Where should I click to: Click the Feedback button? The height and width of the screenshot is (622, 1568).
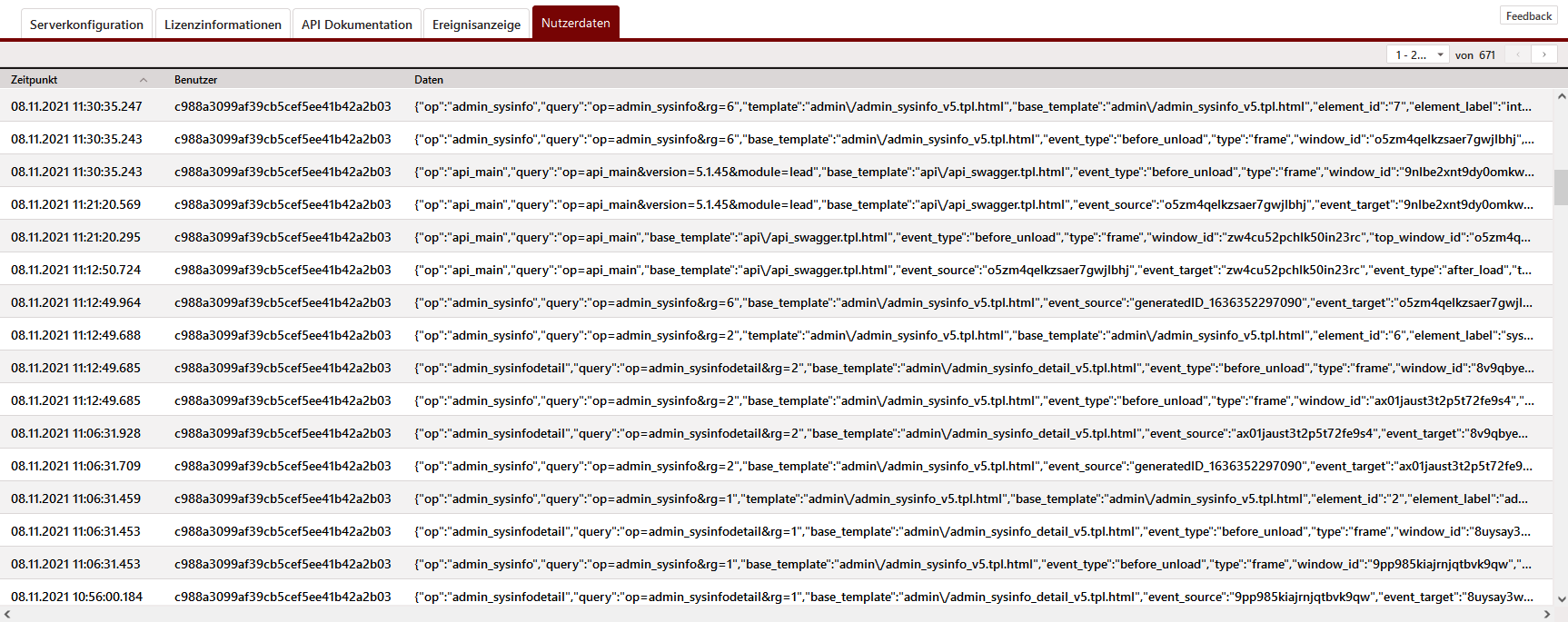tap(1528, 16)
